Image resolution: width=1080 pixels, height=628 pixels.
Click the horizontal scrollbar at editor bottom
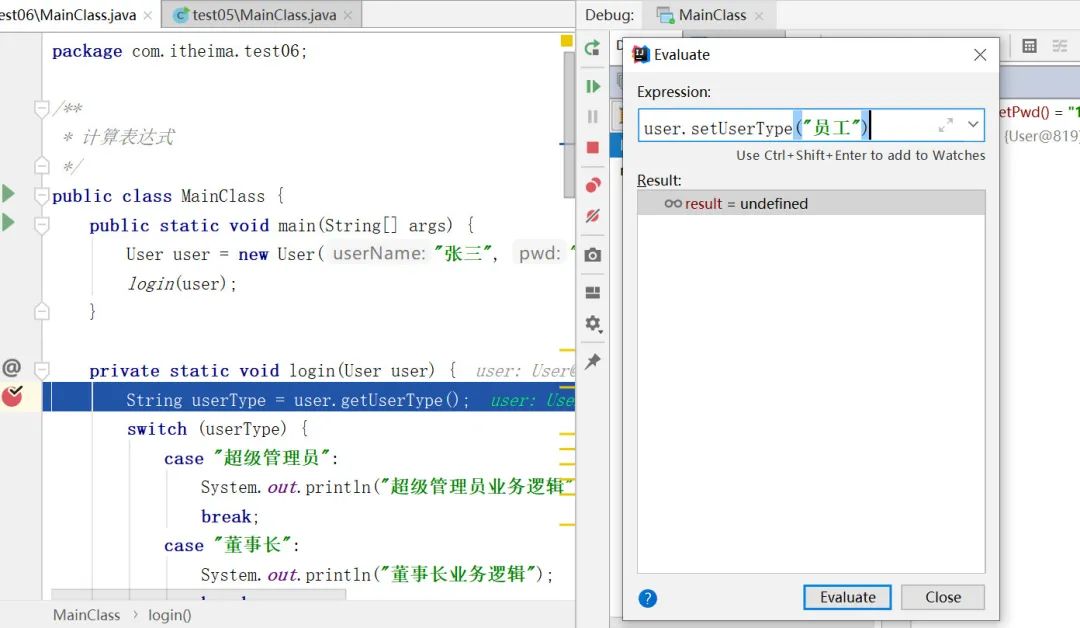tap(198, 594)
